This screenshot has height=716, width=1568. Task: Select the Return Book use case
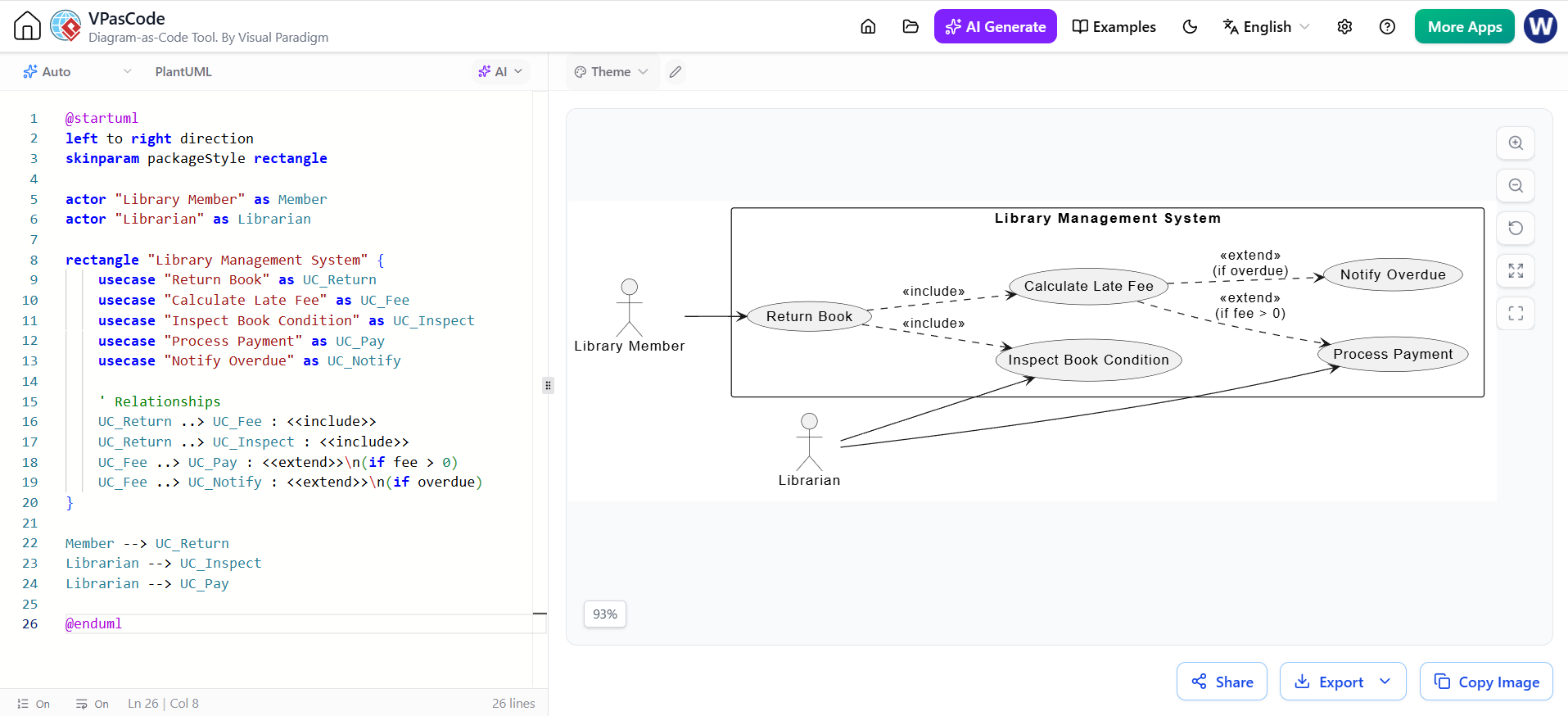(809, 316)
